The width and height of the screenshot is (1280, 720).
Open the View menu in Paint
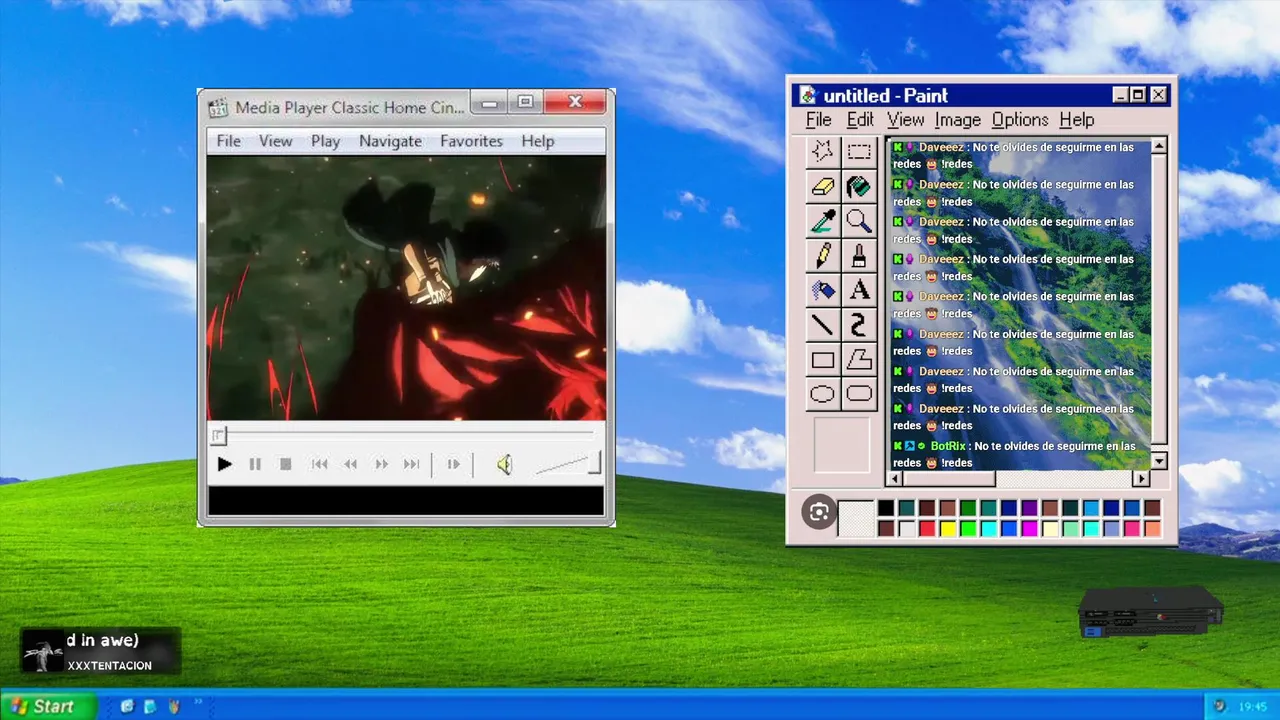(x=905, y=120)
